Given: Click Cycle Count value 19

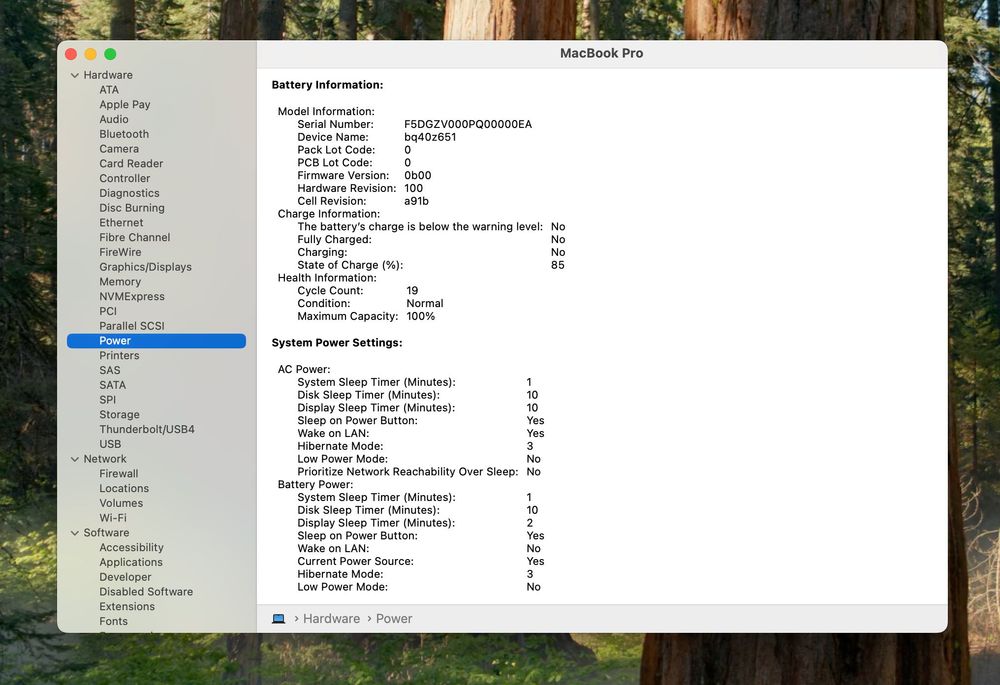Looking at the screenshot, I should tap(412, 290).
